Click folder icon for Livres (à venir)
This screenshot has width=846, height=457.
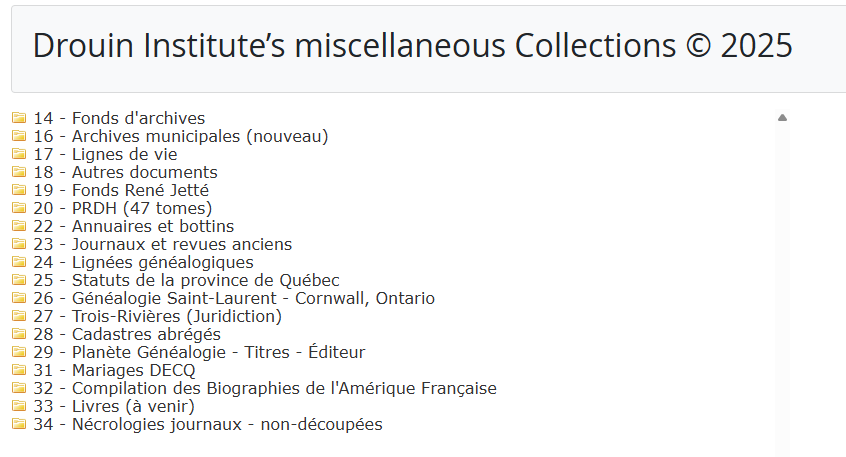19,406
